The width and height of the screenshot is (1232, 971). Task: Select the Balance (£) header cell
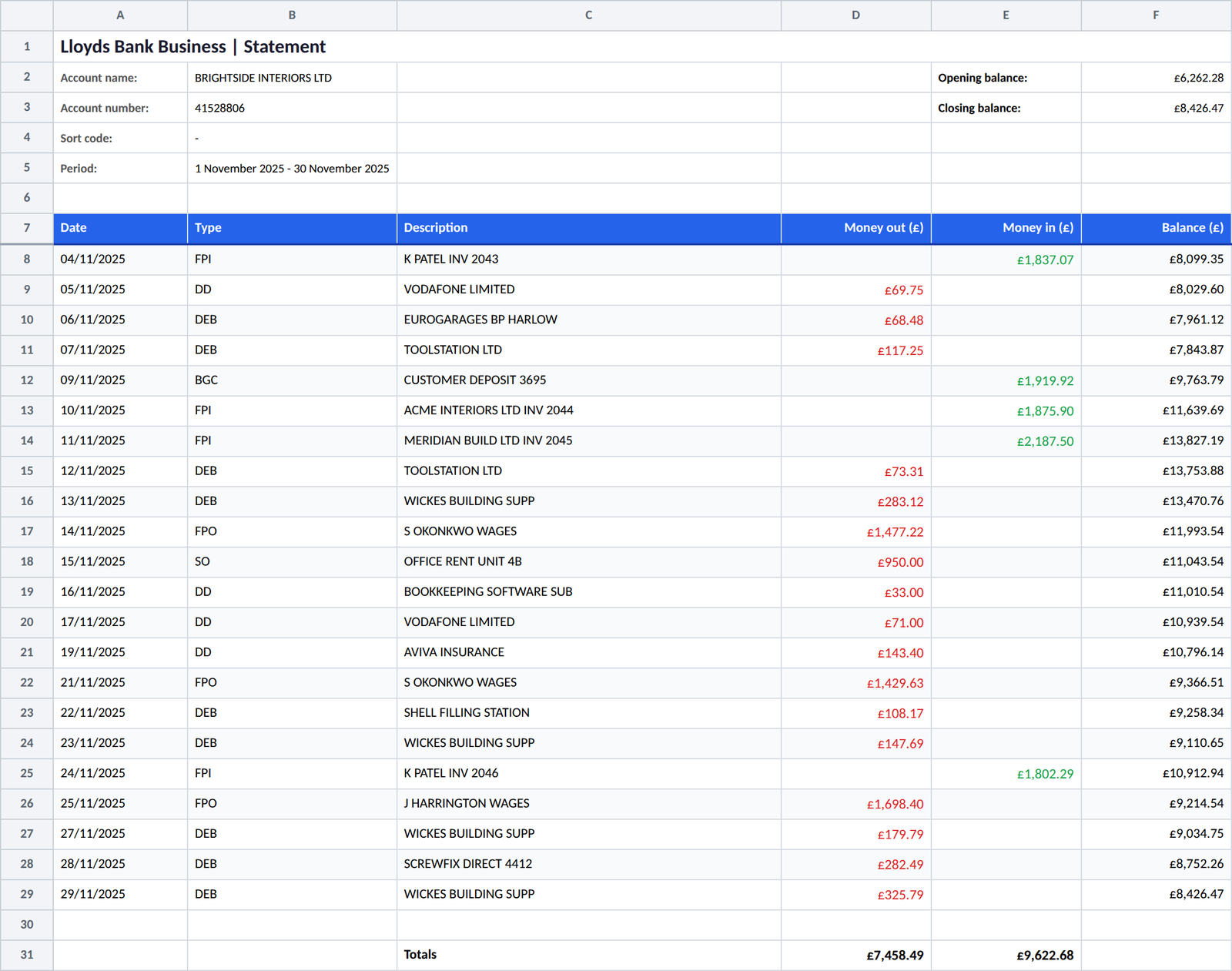(1156, 228)
